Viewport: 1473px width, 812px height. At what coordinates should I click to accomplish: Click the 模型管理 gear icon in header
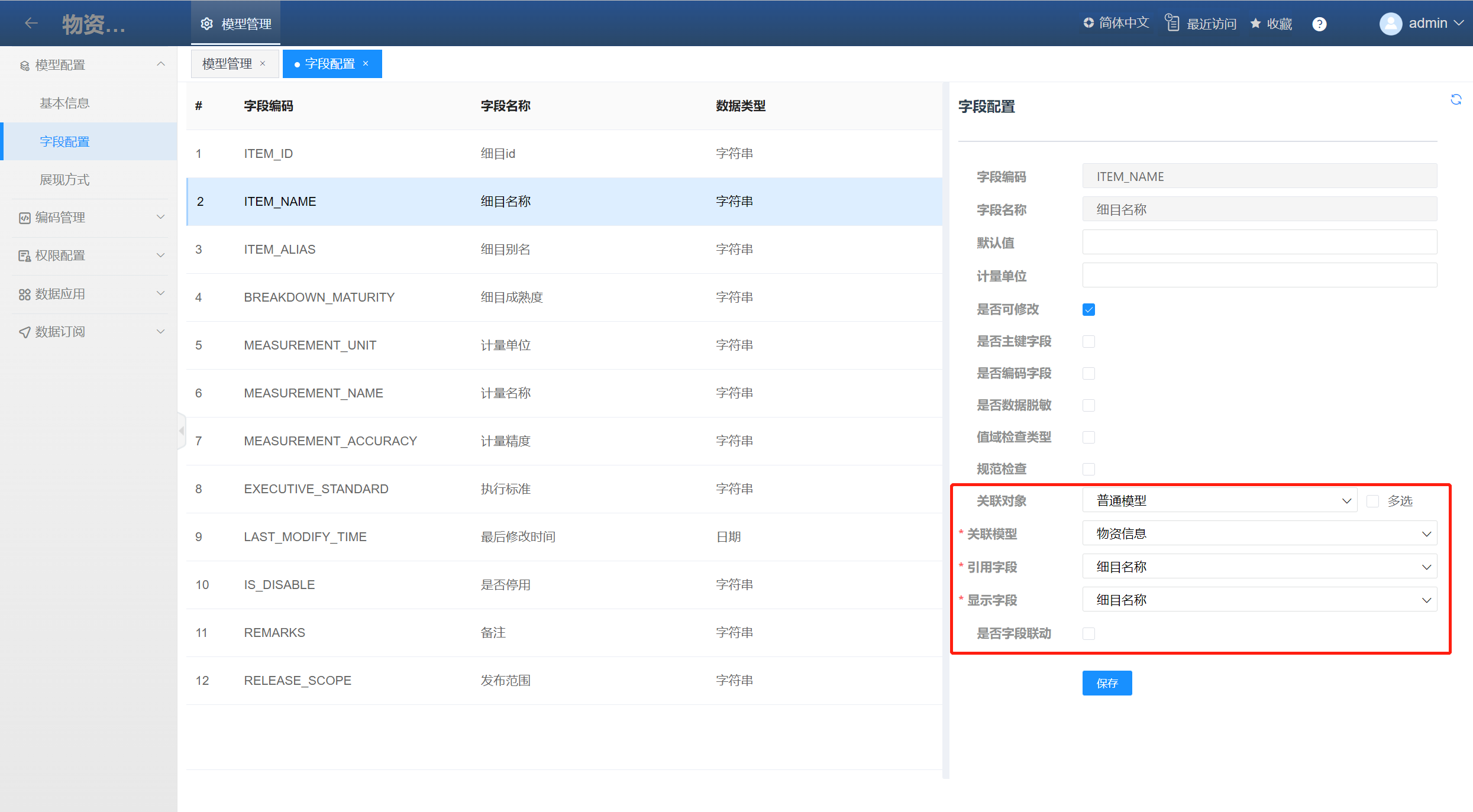coord(206,24)
